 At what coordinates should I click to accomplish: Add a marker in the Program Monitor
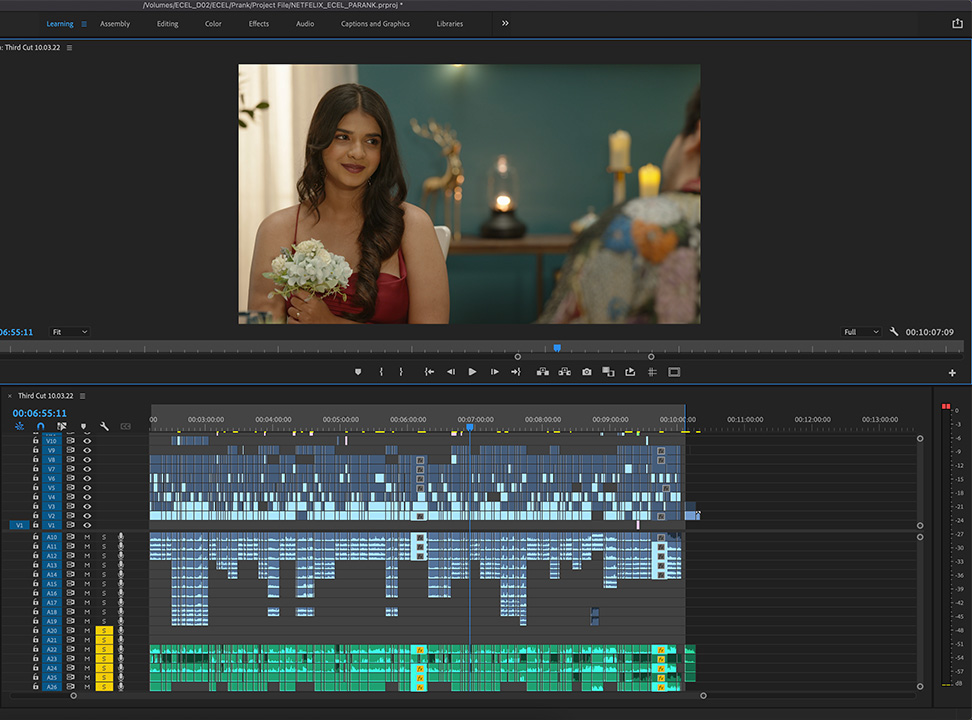358,372
